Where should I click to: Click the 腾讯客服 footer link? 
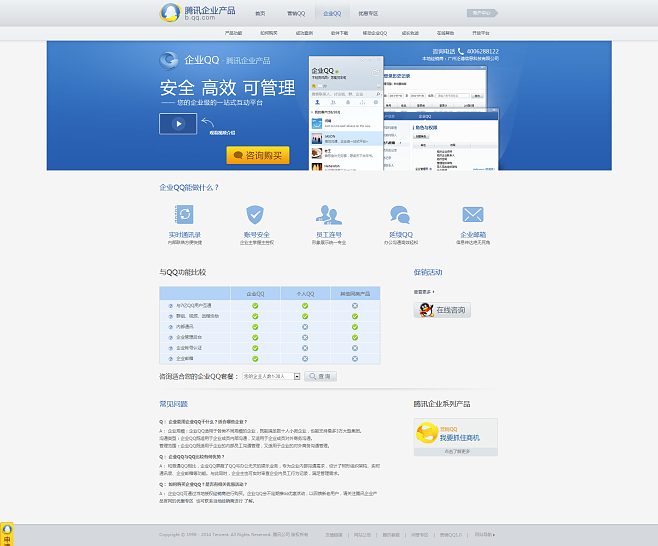pos(391,535)
